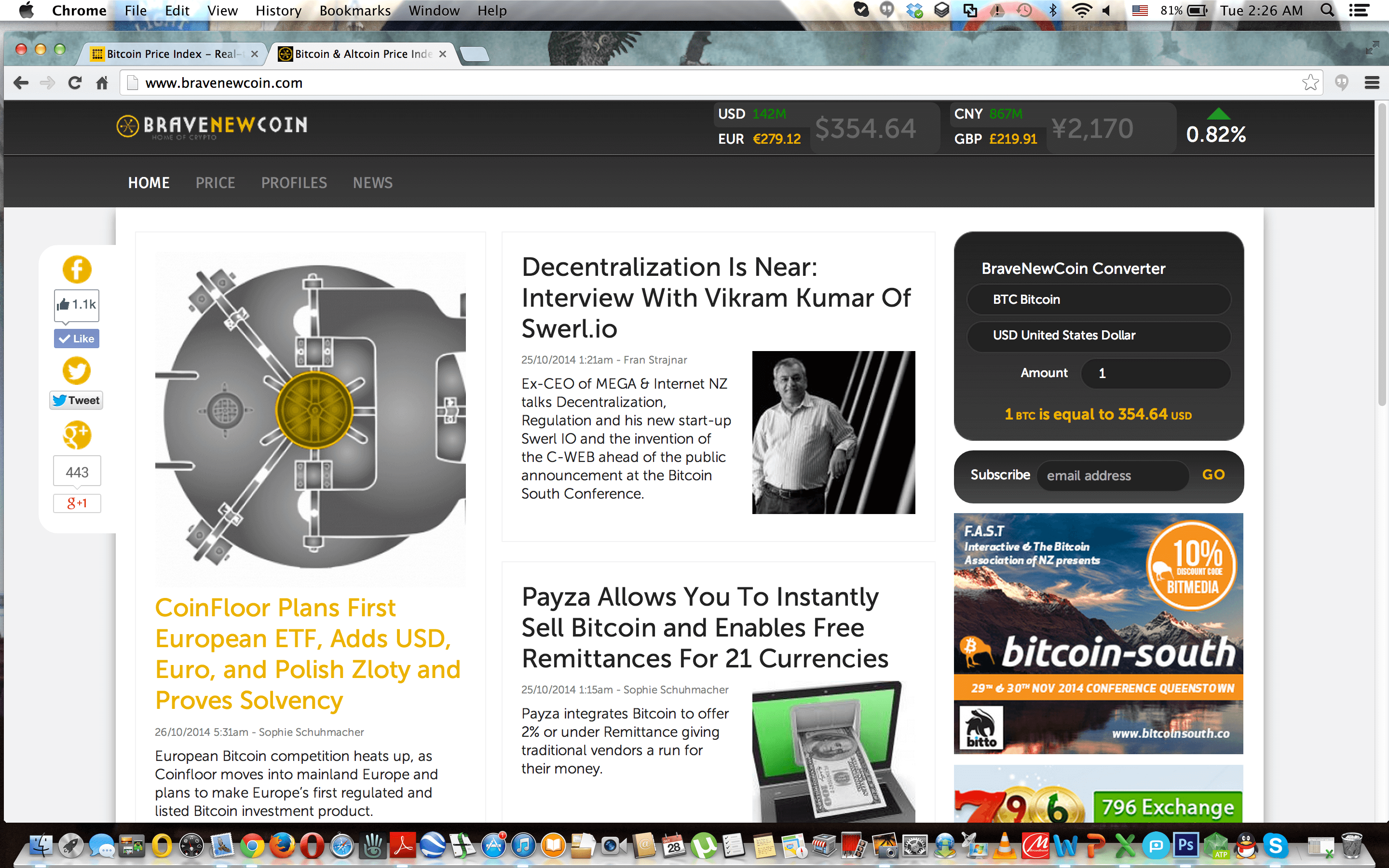
Task: Open the Payza Allows You To Instantly article
Action: tap(705, 627)
